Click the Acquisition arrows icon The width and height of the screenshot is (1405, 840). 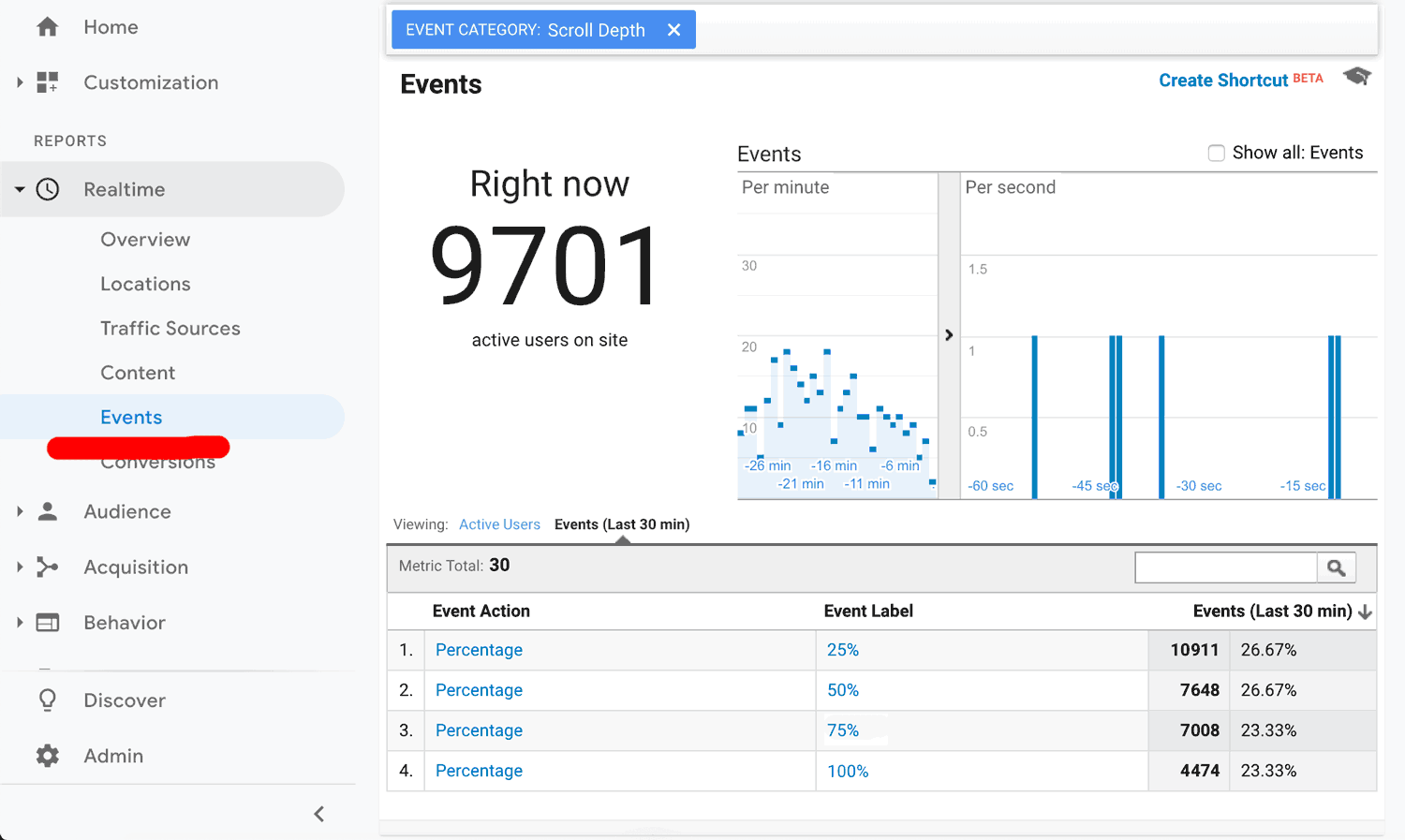(48, 567)
